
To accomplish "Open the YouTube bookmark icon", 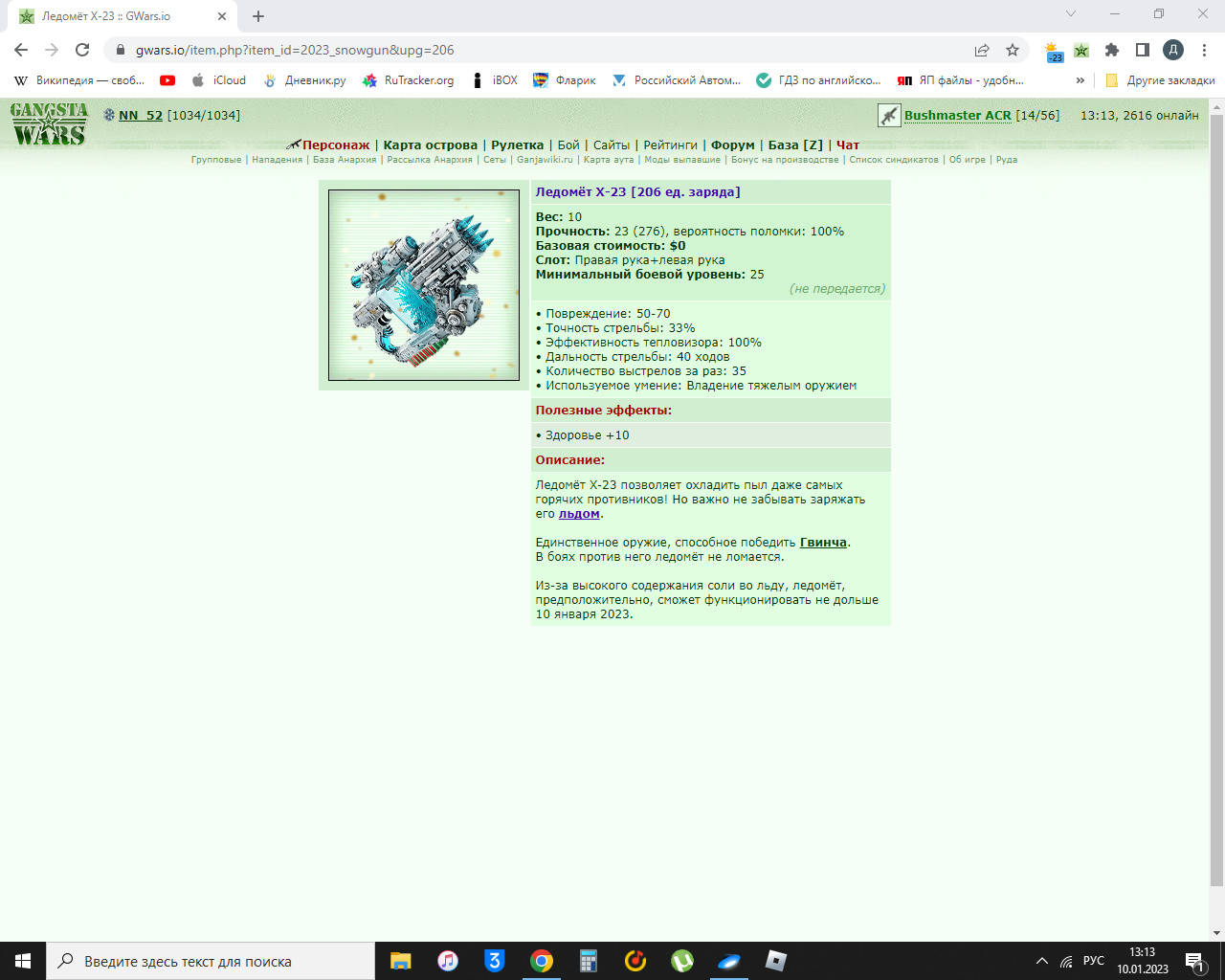I will click(x=167, y=80).
